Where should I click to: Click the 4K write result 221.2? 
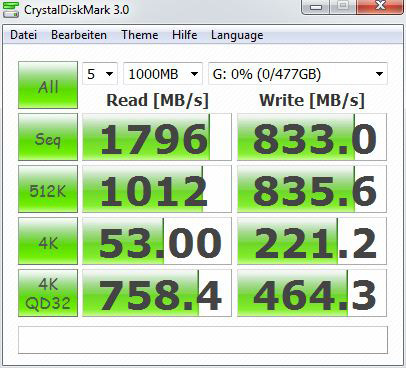(312, 241)
